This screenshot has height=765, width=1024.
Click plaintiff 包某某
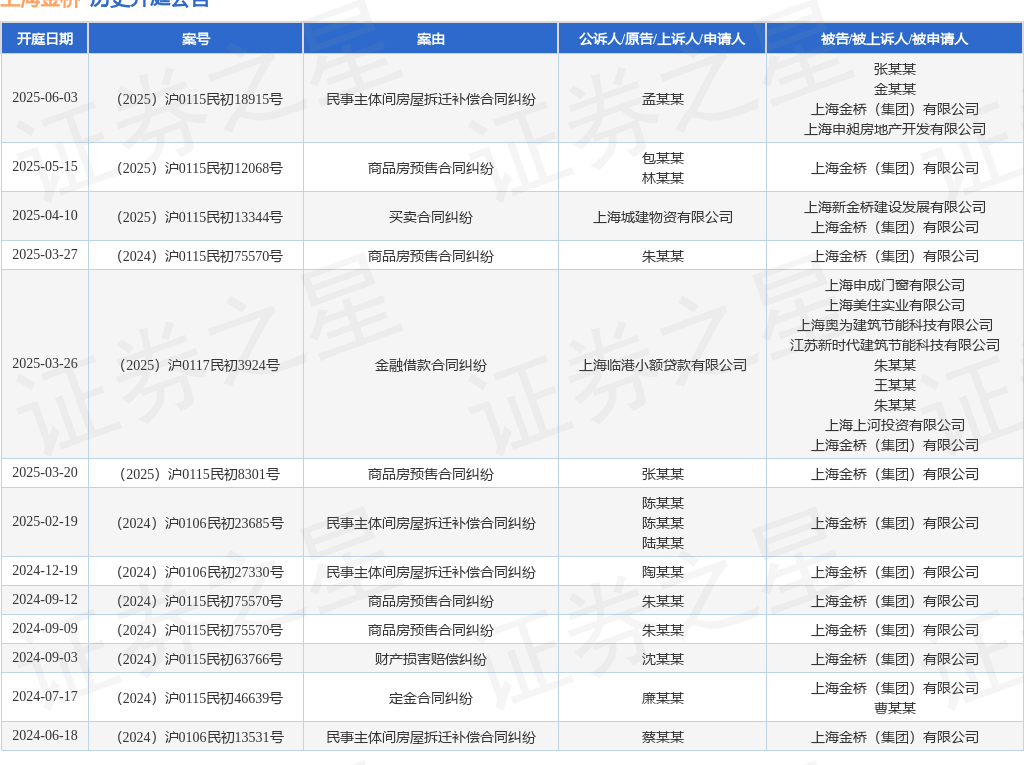tap(662, 158)
